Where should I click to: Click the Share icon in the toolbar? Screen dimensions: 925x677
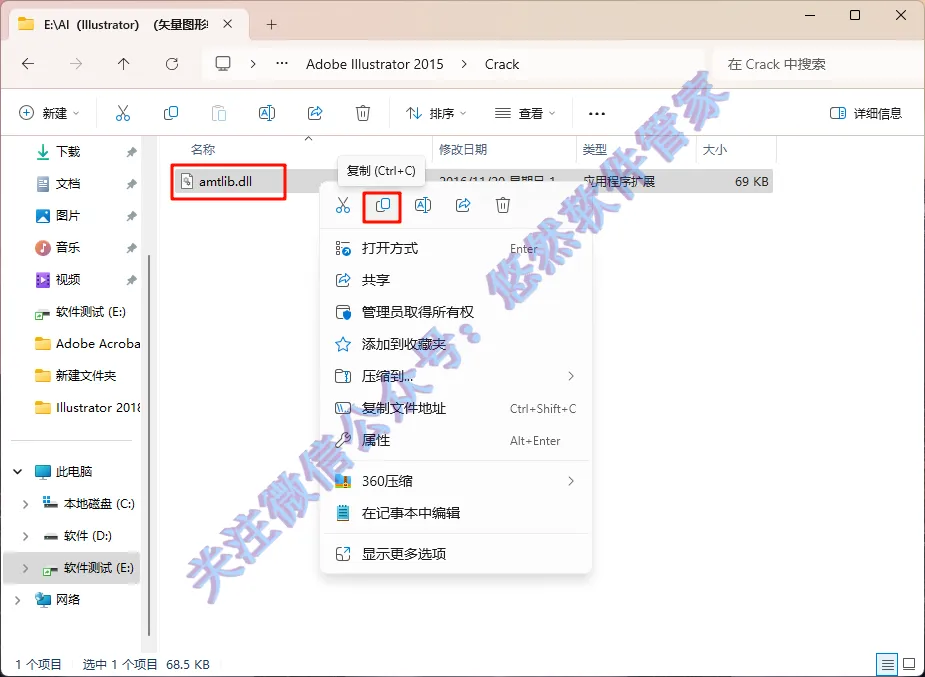click(315, 113)
